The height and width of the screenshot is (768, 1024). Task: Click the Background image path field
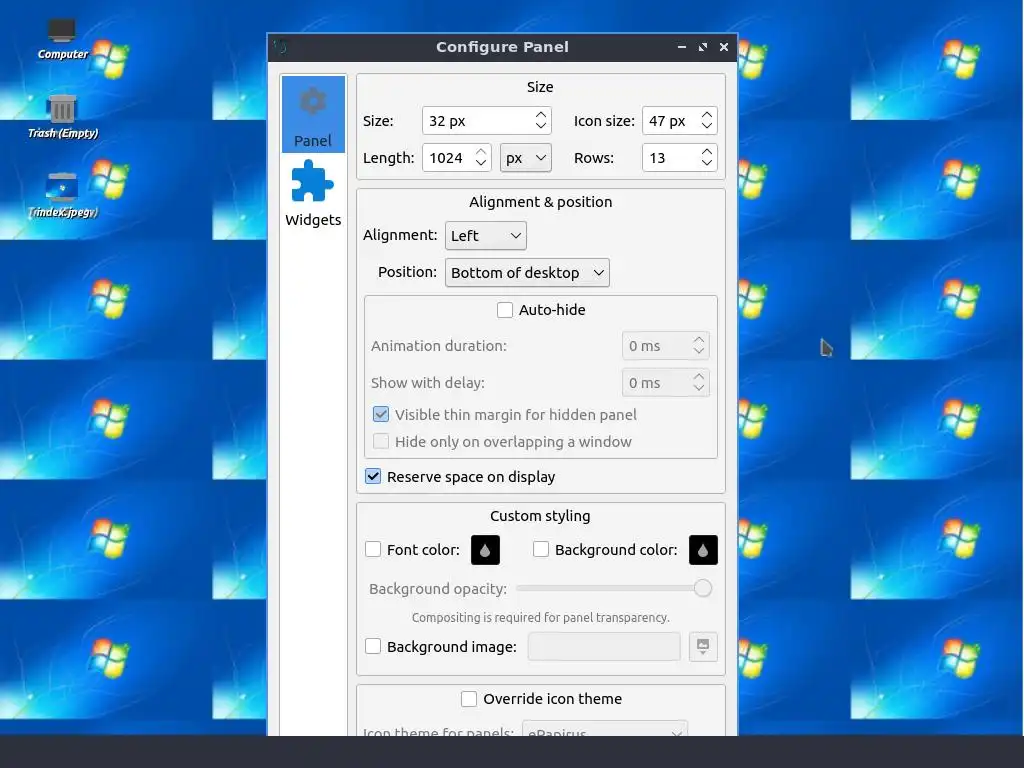click(x=604, y=647)
